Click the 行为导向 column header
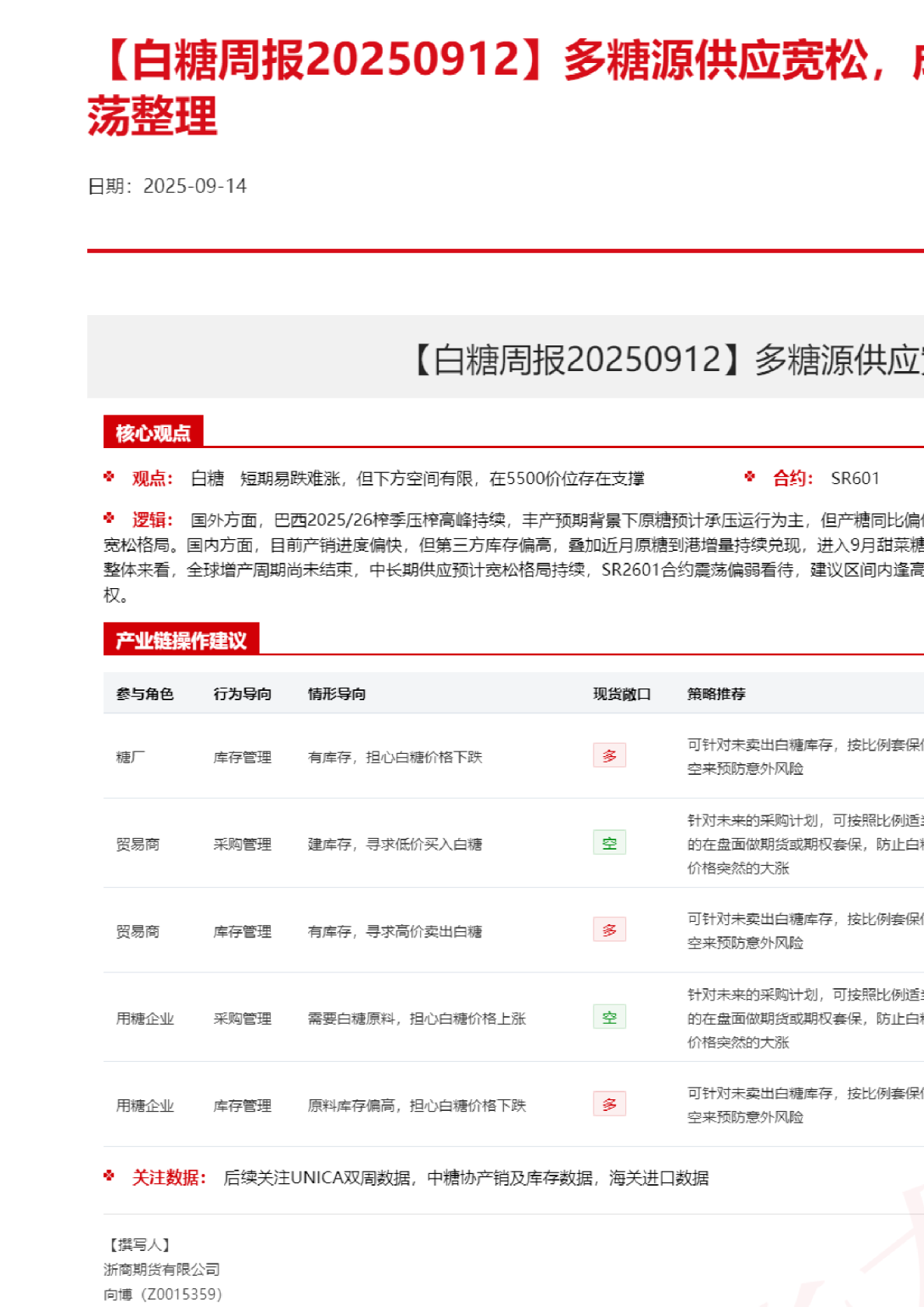 pyautogui.click(x=243, y=694)
